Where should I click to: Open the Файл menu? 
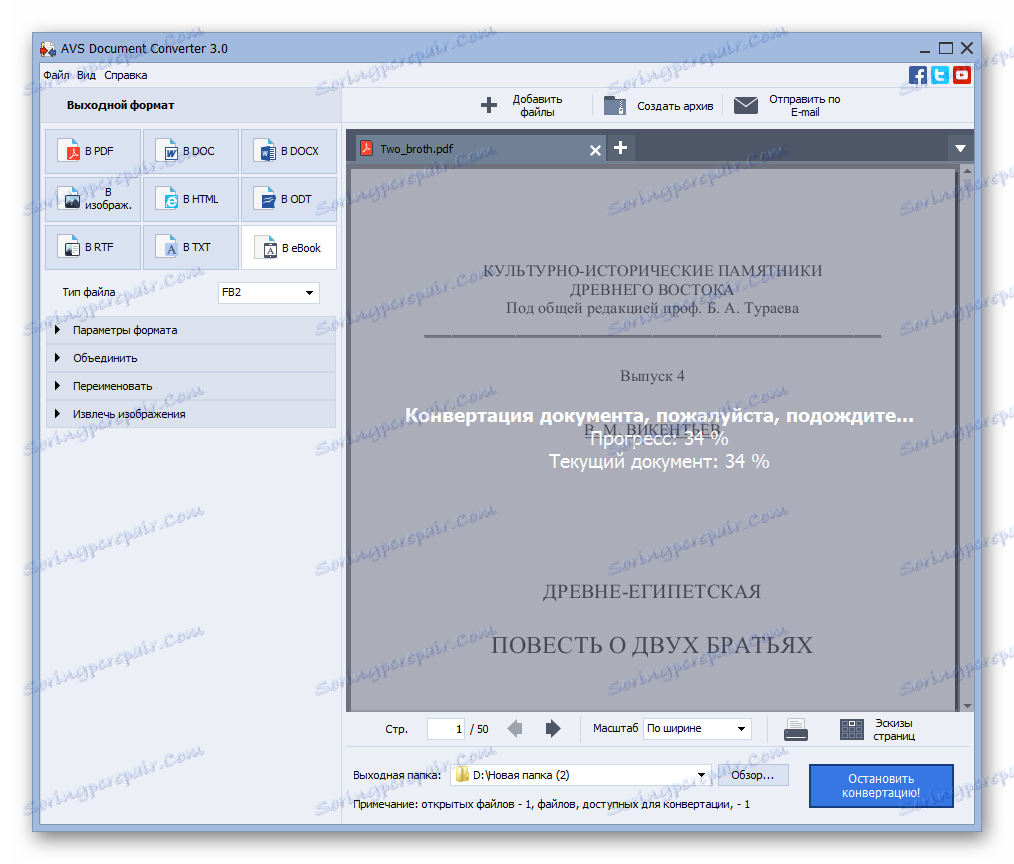click(x=56, y=75)
